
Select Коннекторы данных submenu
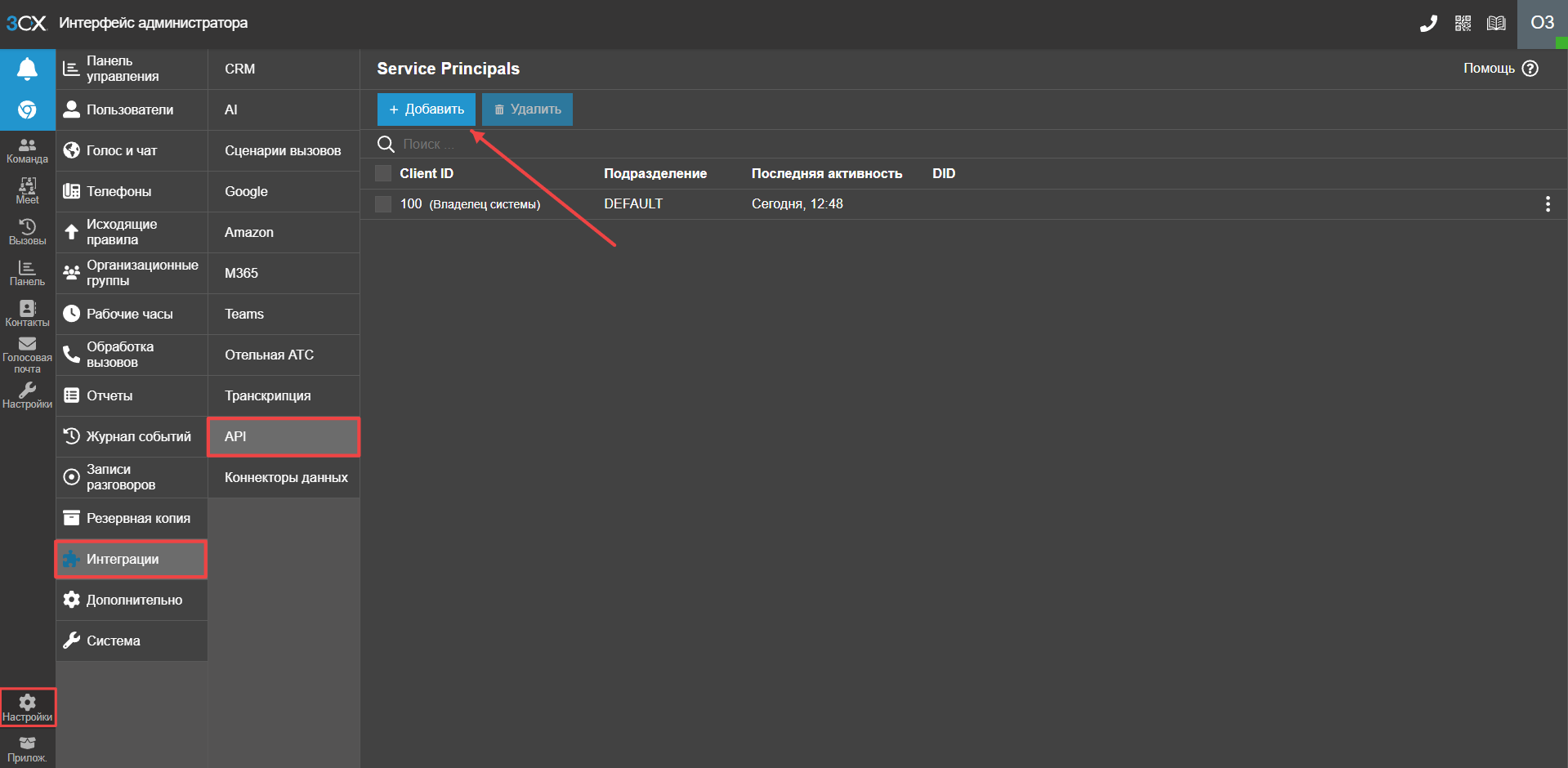click(x=284, y=477)
